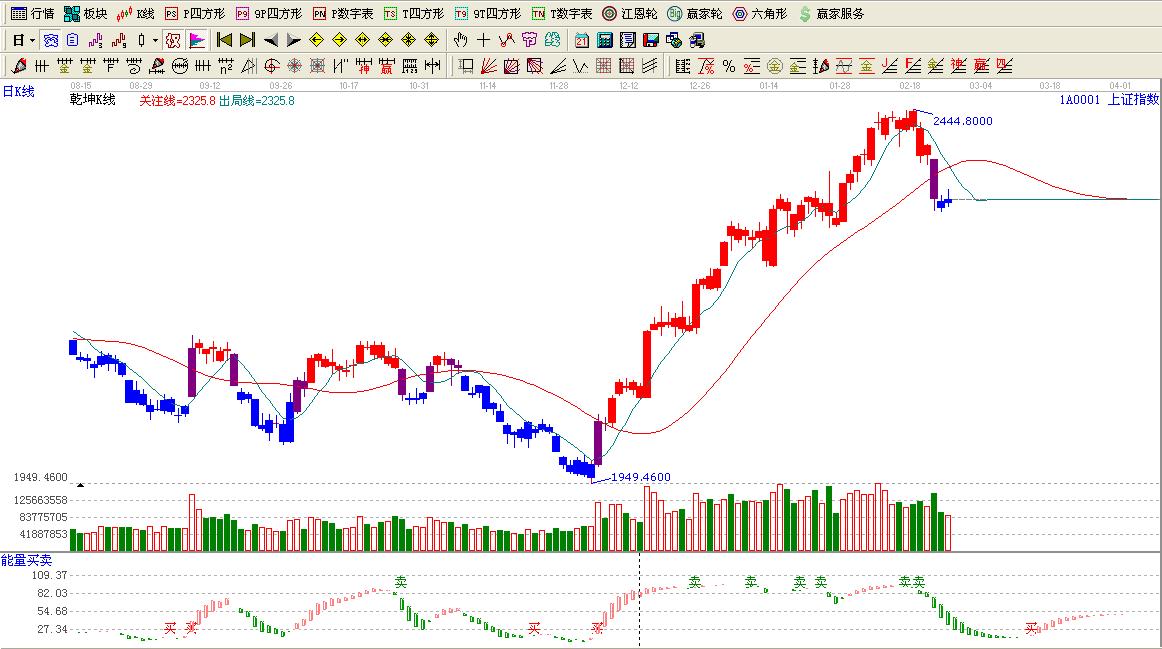Click the pencil drawing tool icon
The height and width of the screenshot is (649, 1162).
click(x=18, y=66)
